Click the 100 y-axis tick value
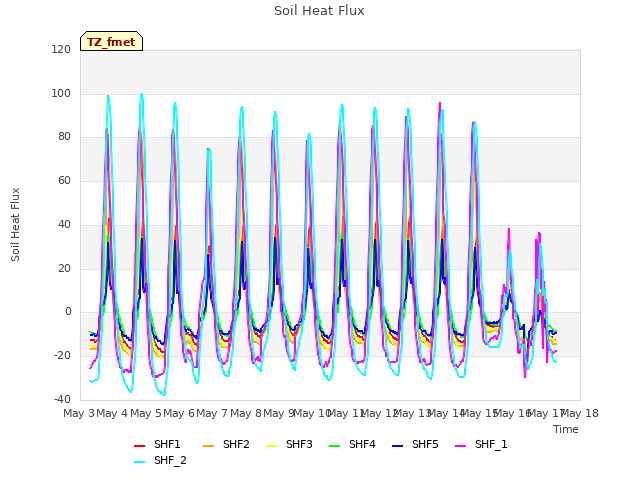 61,93
